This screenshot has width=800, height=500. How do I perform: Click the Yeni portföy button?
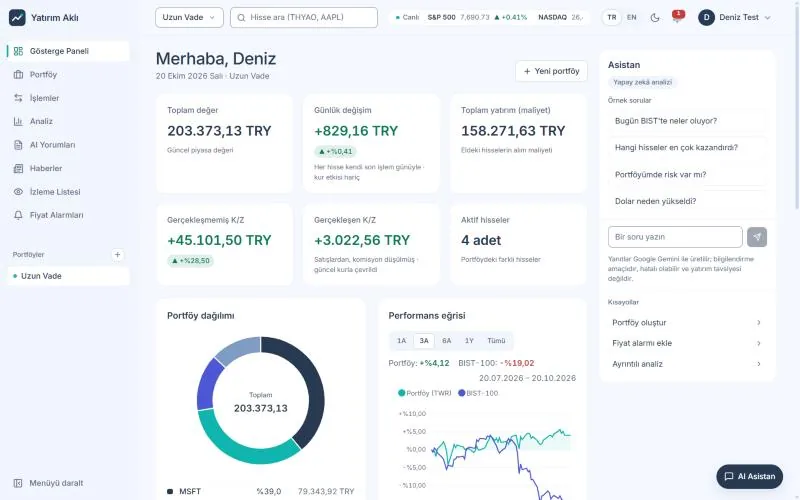[552, 71]
